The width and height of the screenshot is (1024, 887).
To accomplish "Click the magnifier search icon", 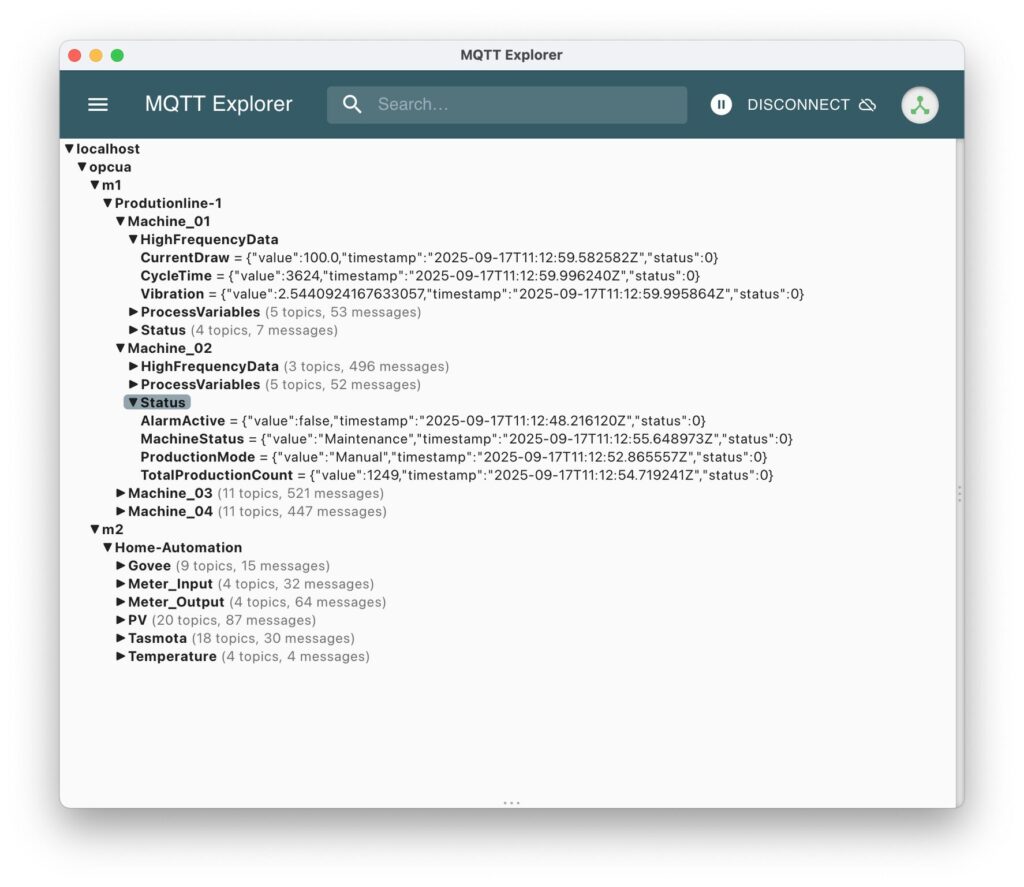I will (352, 104).
